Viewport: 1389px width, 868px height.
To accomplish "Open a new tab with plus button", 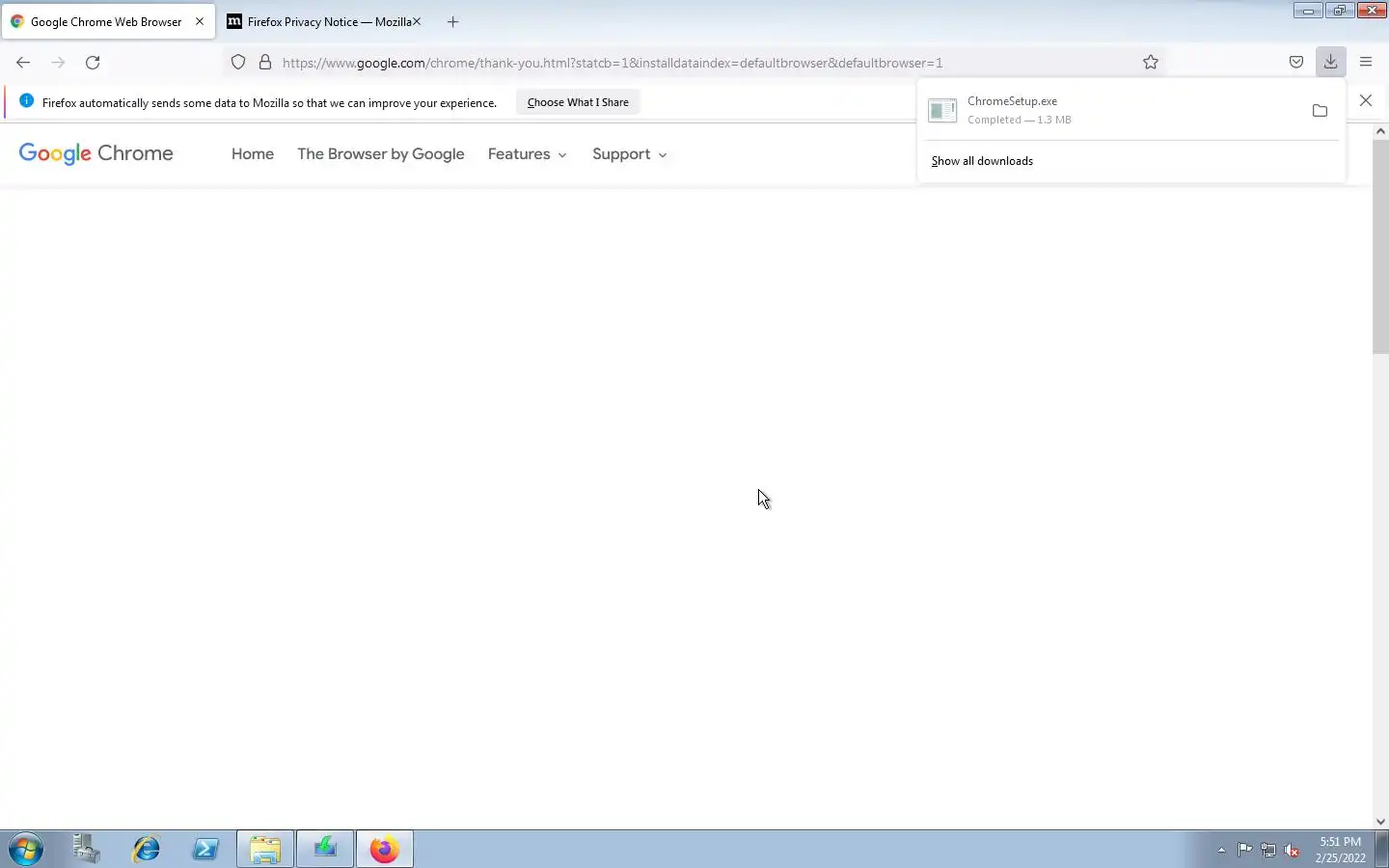I will pos(453,21).
